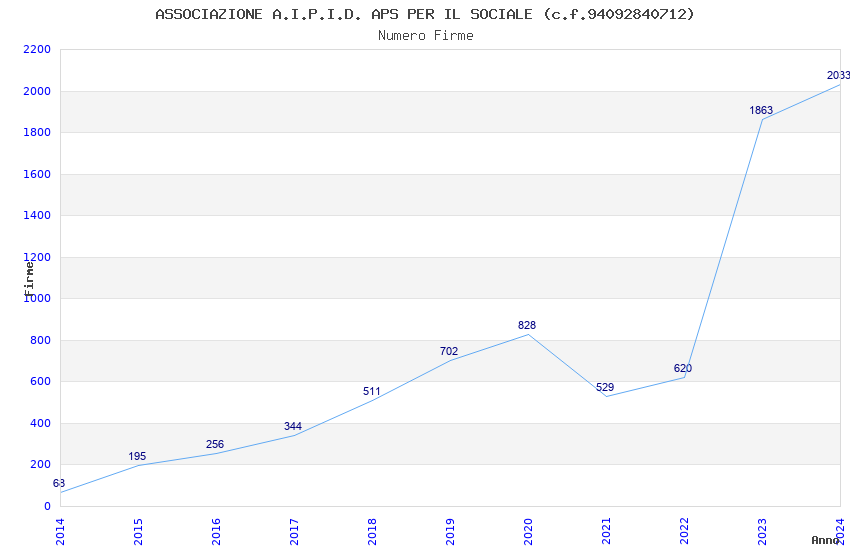Click the y-axis tick 1000

37,298
